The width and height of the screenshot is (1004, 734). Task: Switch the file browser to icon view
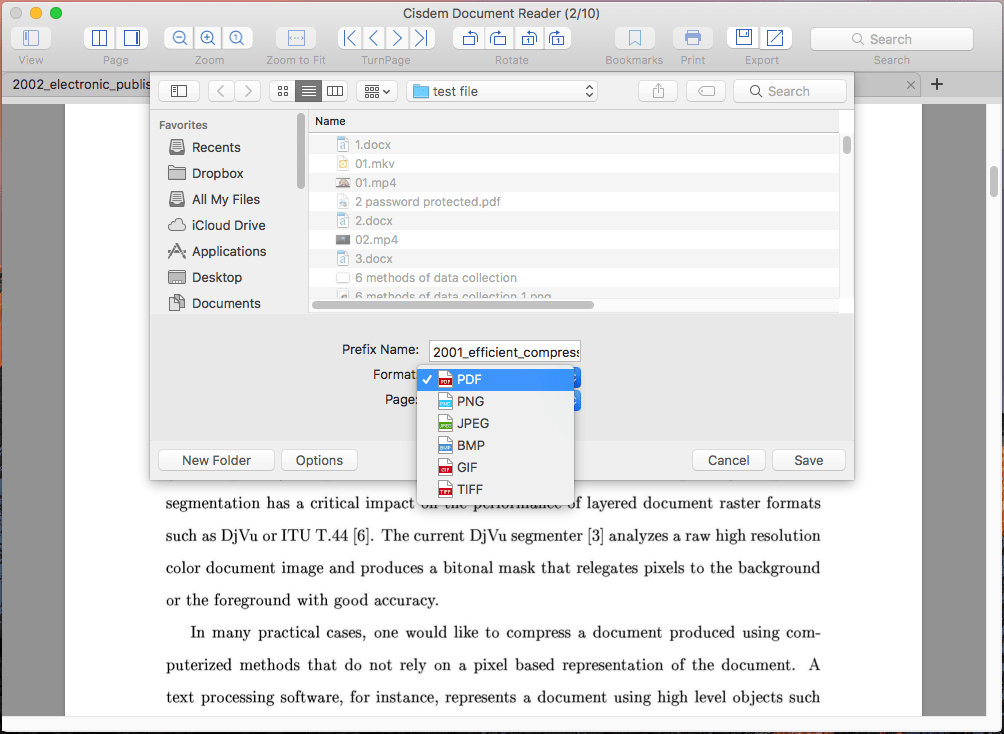point(282,91)
